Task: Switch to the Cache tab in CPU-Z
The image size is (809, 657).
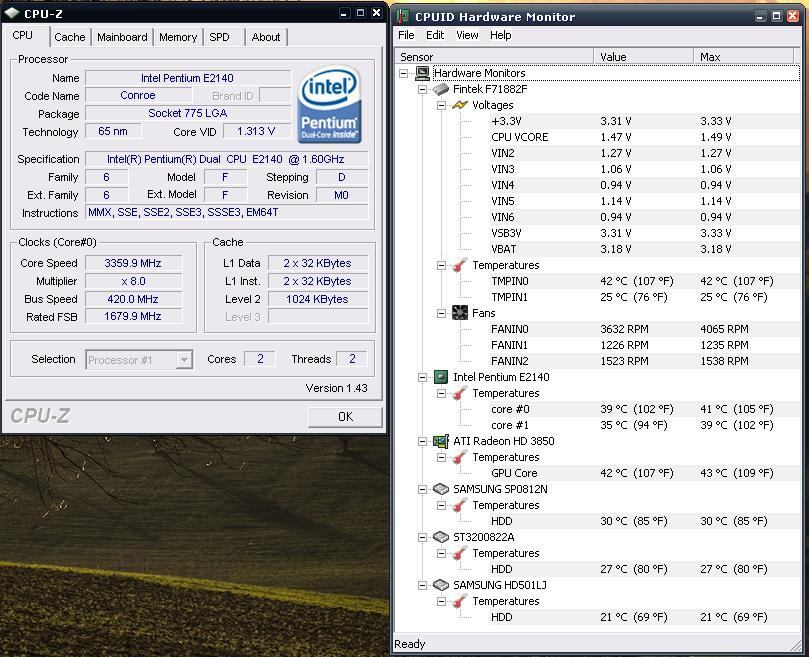Action: [70, 37]
